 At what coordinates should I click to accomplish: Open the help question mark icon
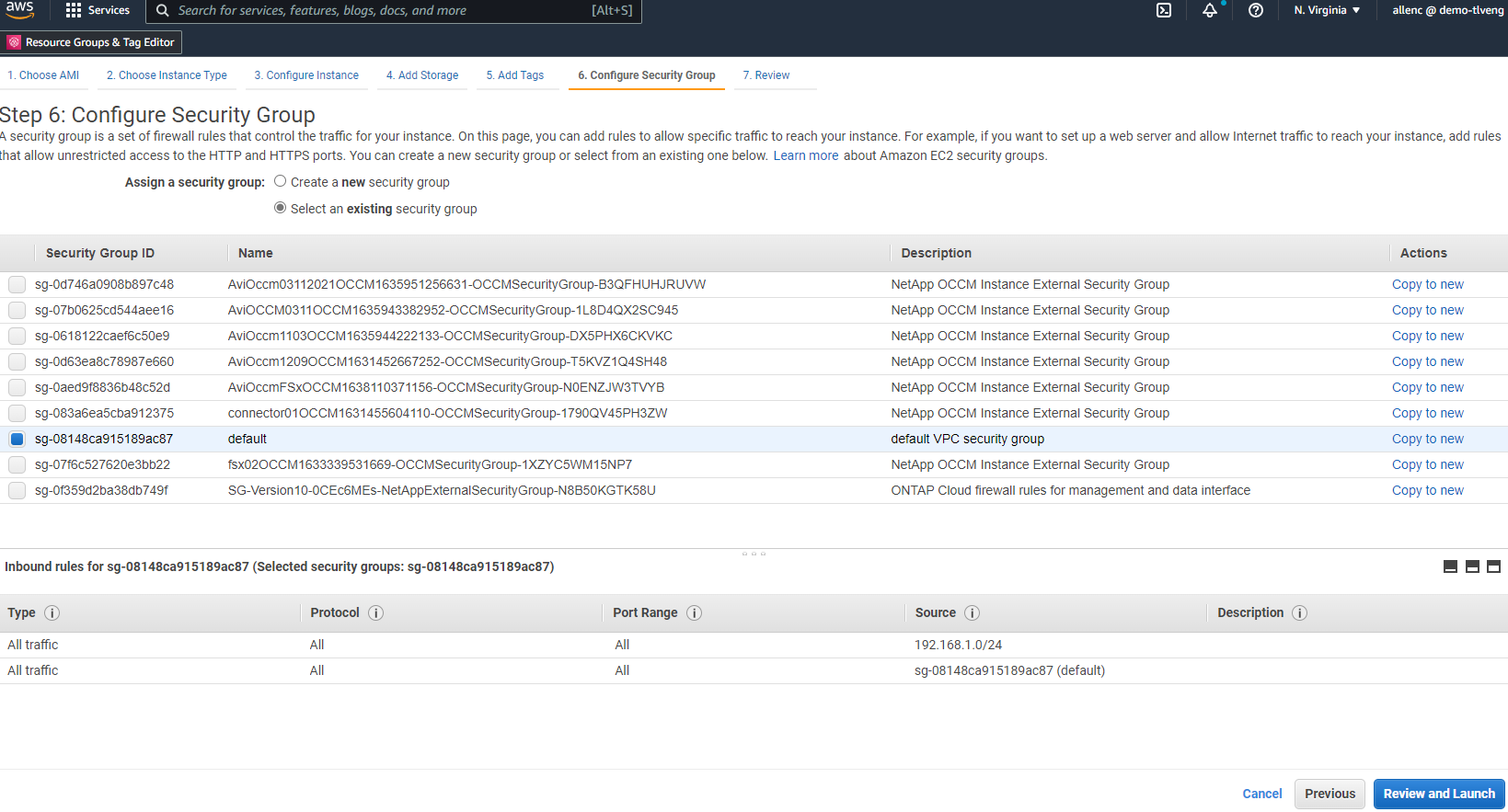[x=1256, y=10]
